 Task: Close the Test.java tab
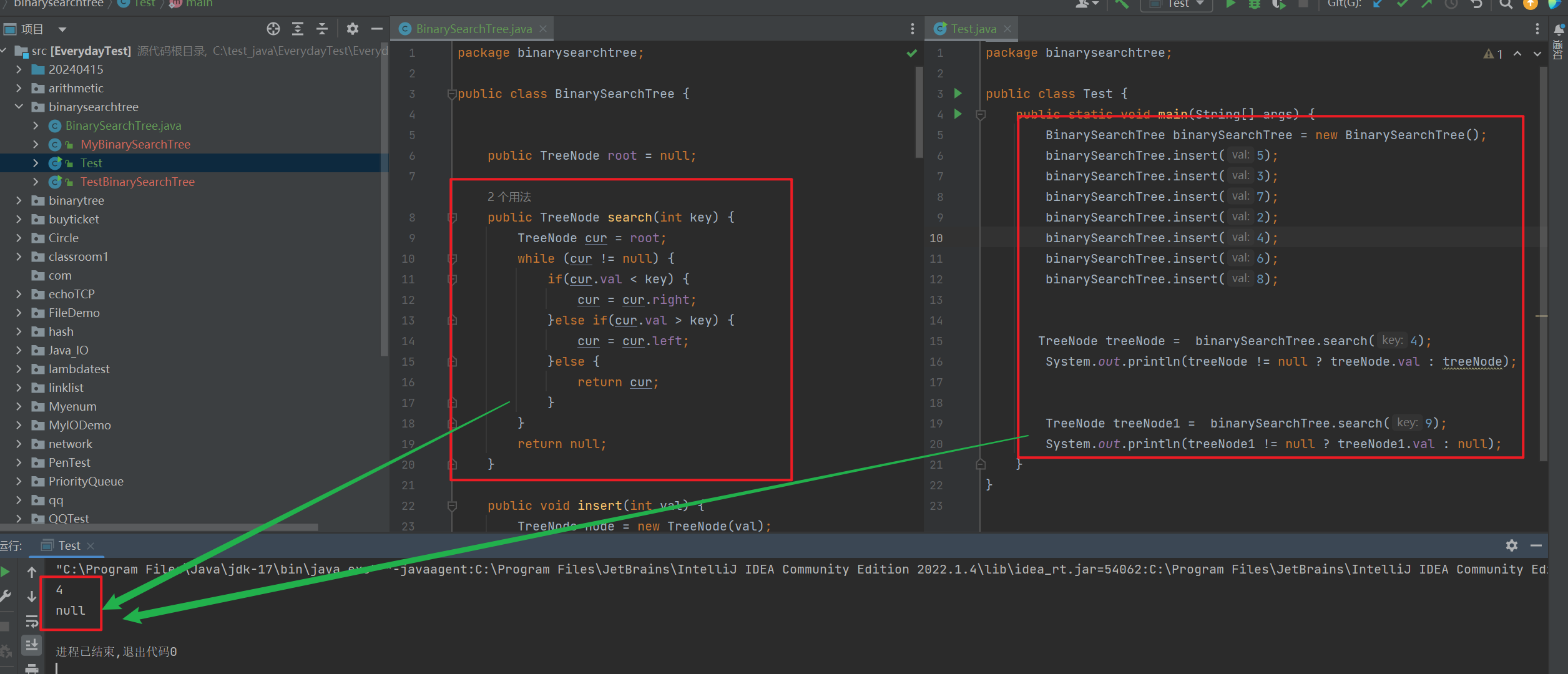tap(1007, 29)
